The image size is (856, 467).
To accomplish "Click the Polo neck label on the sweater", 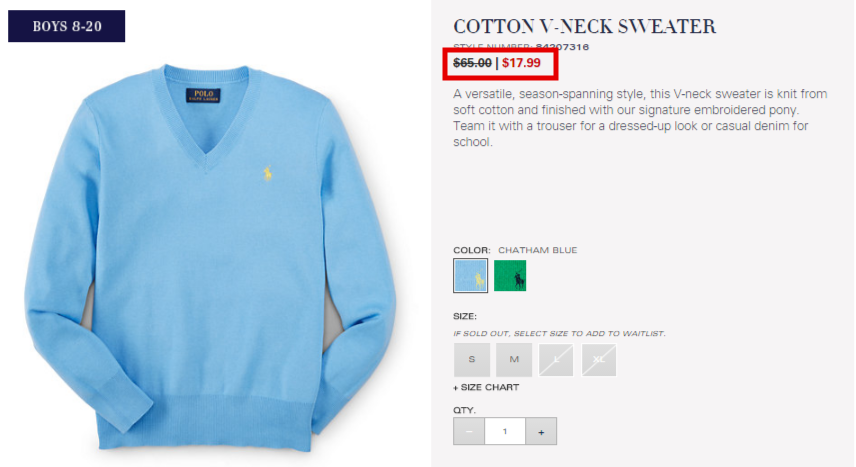I will click(203, 95).
